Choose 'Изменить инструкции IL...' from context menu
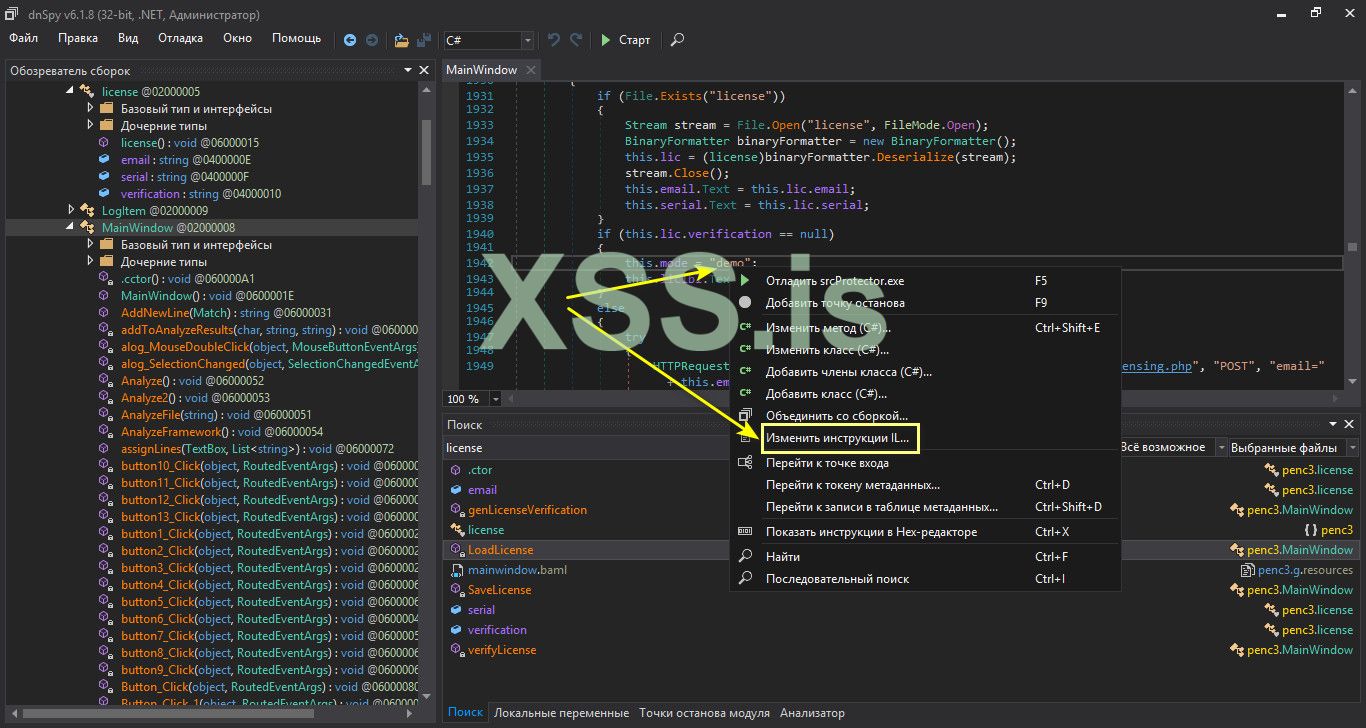1366x728 pixels. (837, 438)
